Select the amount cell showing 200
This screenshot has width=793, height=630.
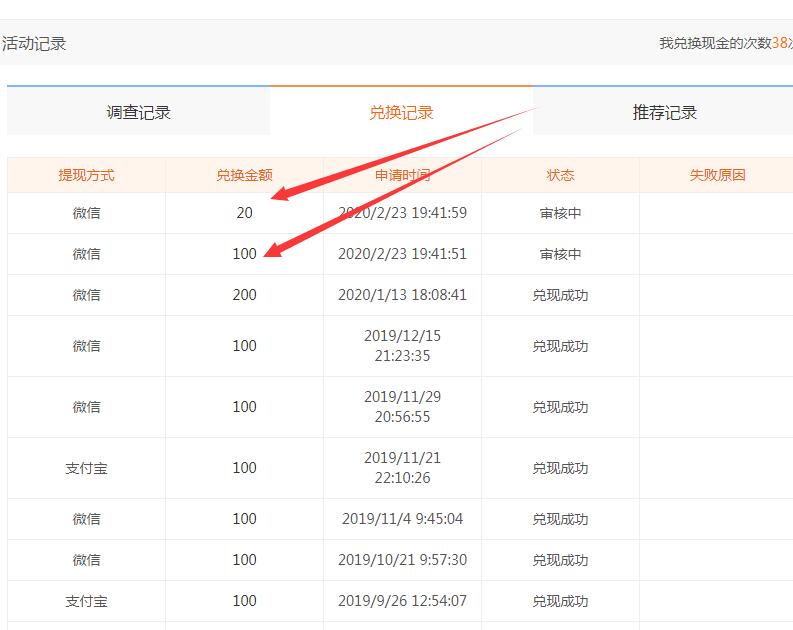point(244,295)
